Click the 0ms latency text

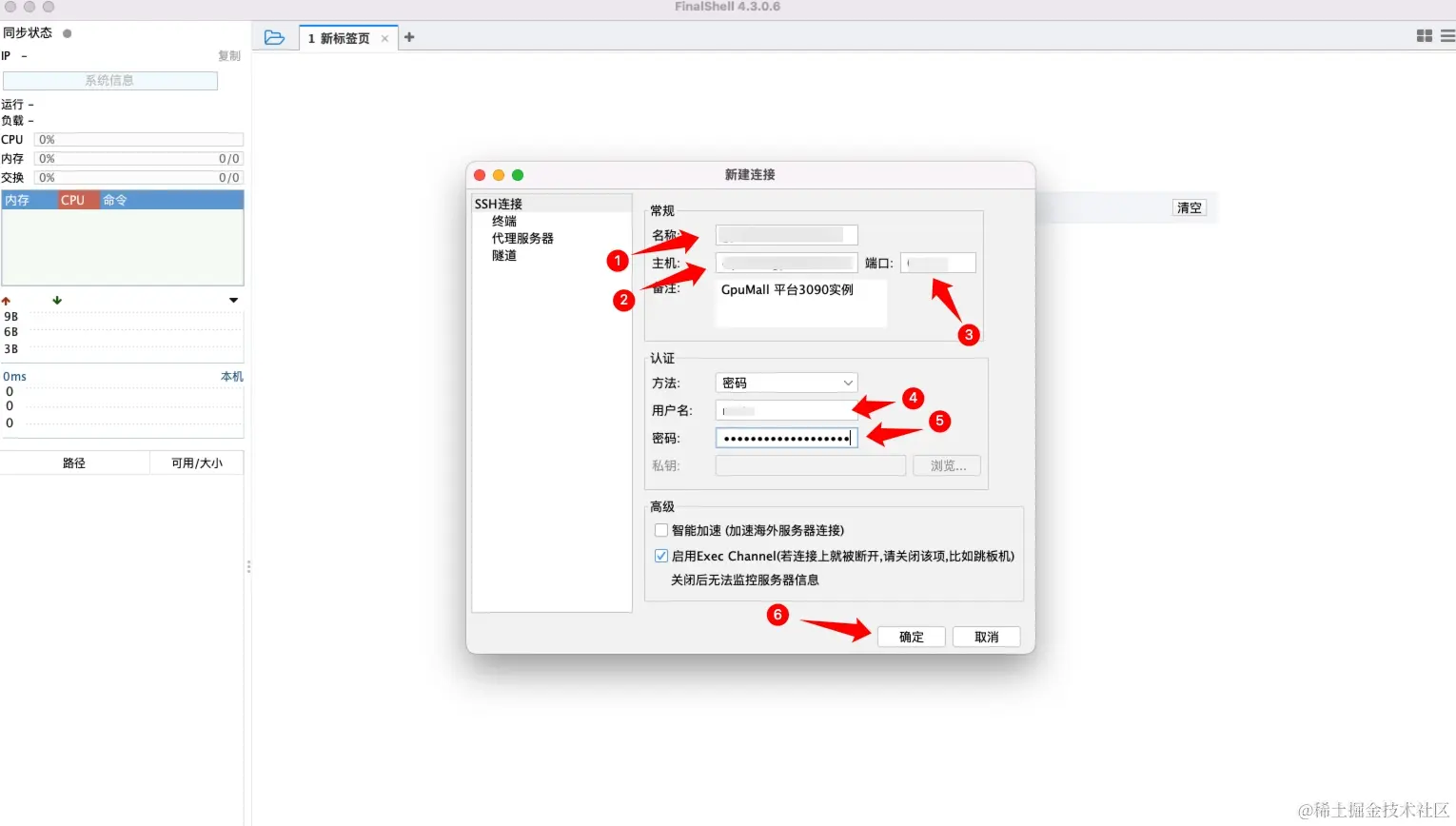tap(14, 377)
